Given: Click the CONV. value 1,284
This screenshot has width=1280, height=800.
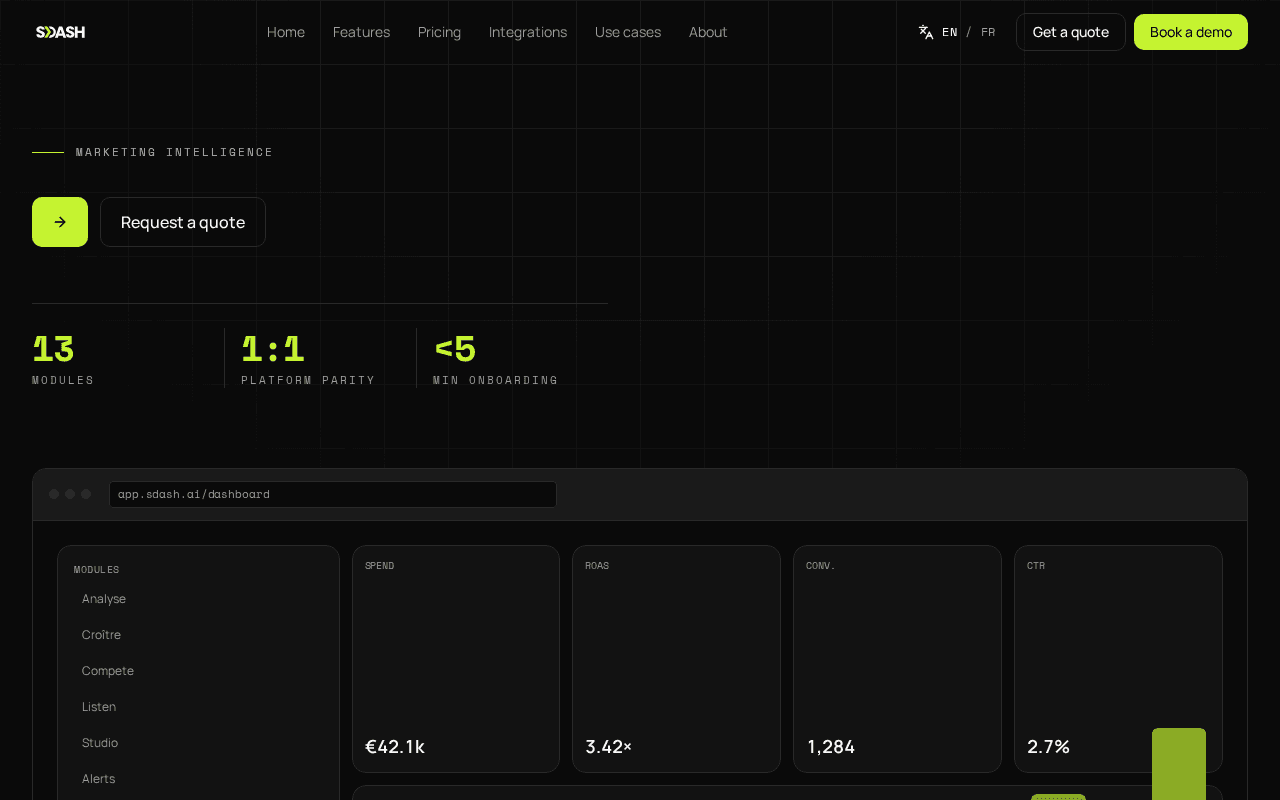Looking at the screenshot, I should [831, 747].
